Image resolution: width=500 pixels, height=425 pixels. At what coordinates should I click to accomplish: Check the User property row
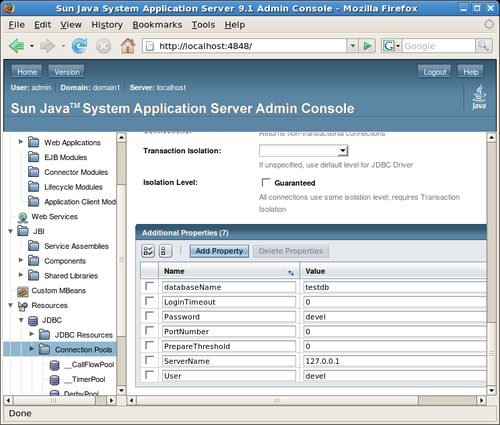click(149, 375)
